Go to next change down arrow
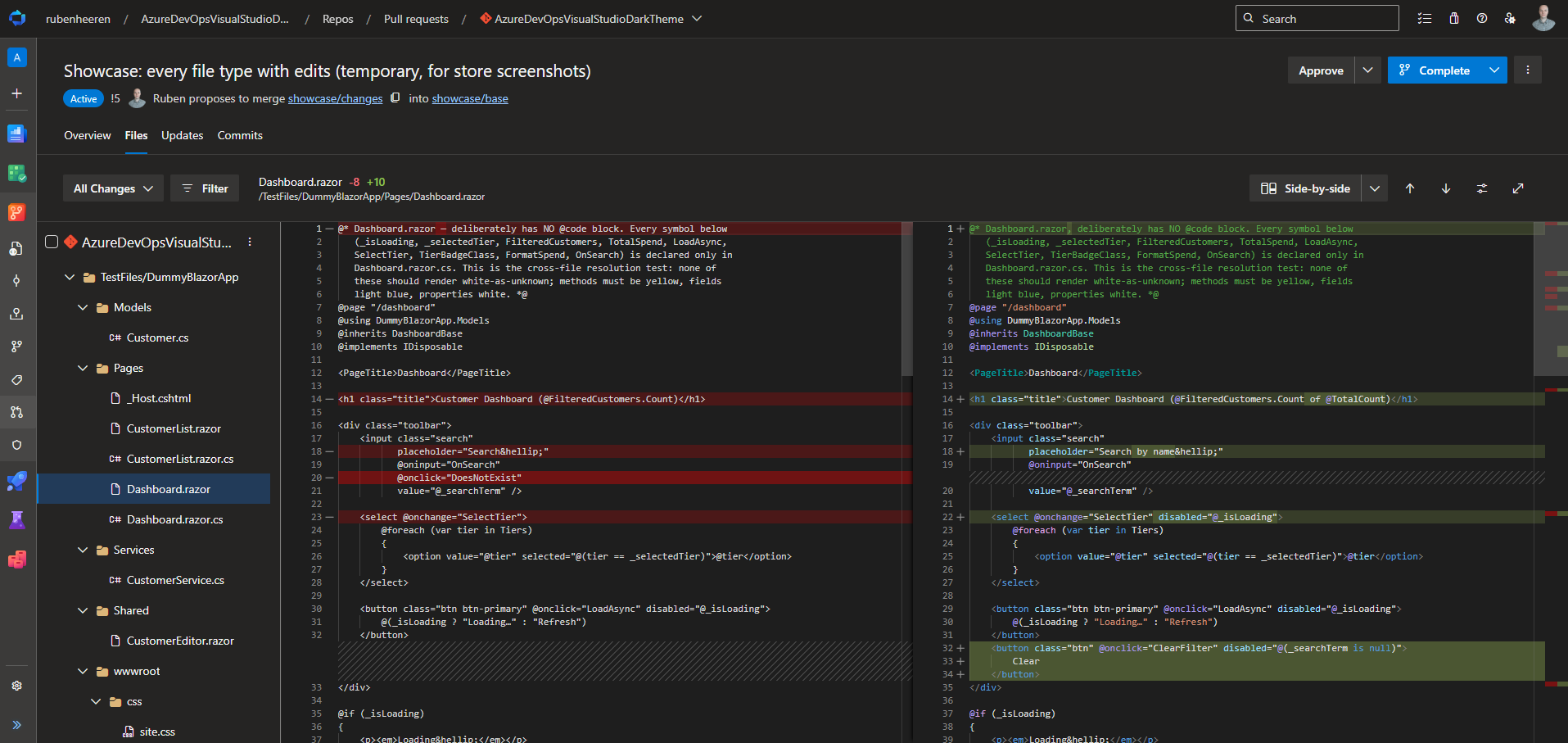 click(x=1446, y=188)
